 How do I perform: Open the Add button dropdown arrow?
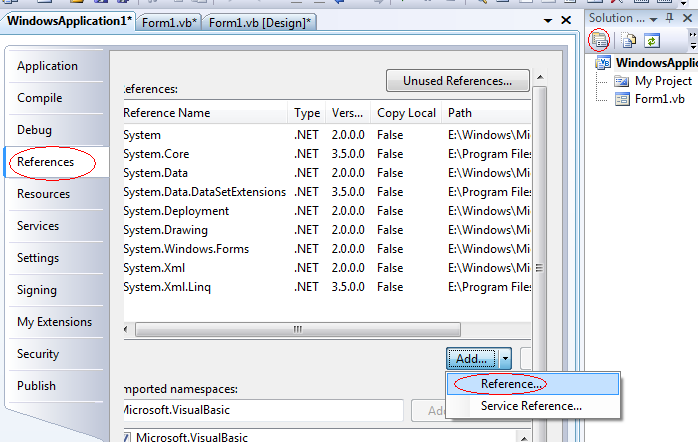[505, 358]
